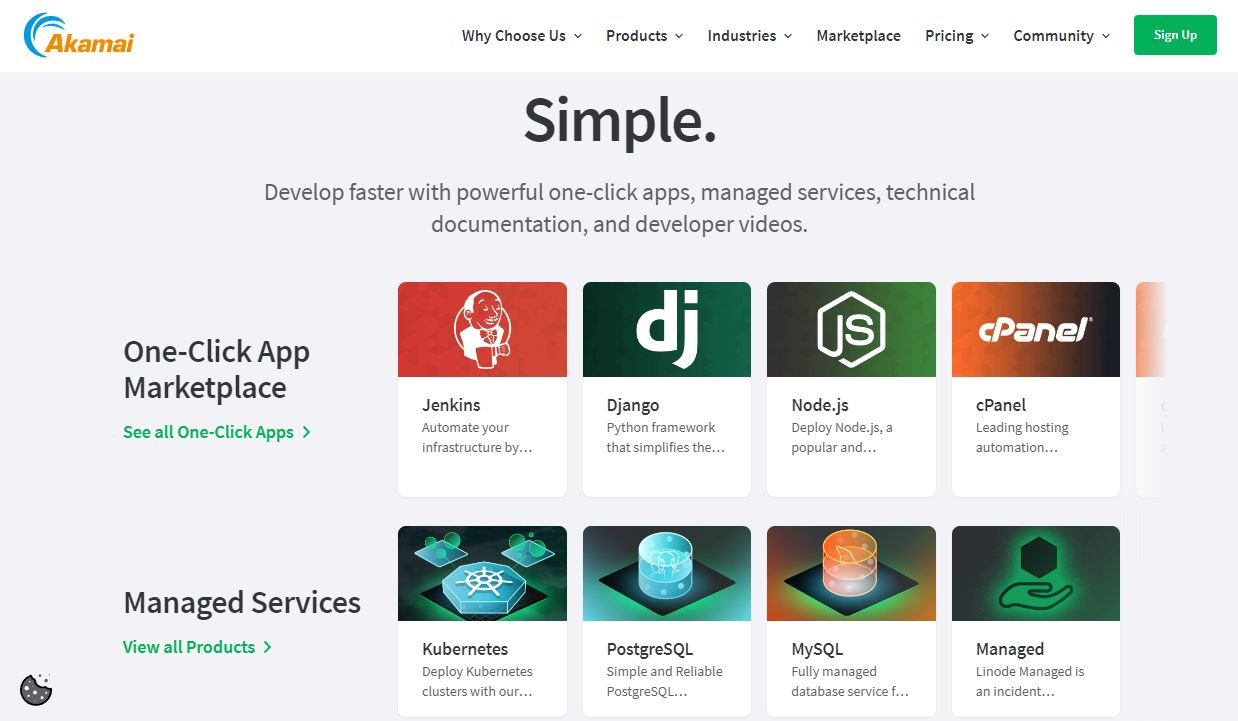Follow the View all Products link
The height and width of the screenshot is (721, 1238).
point(197,647)
